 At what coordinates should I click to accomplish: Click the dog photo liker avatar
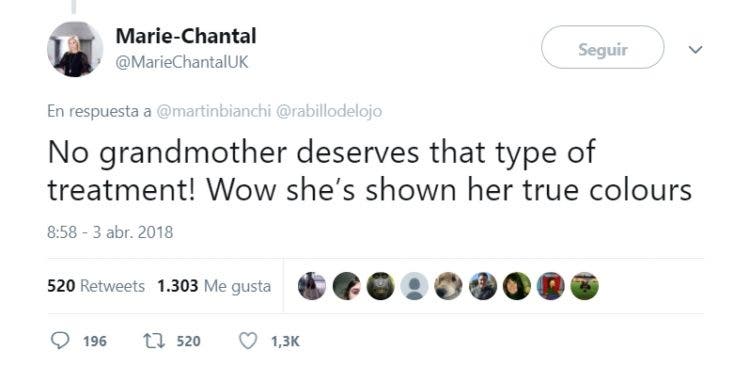coord(449,286)
